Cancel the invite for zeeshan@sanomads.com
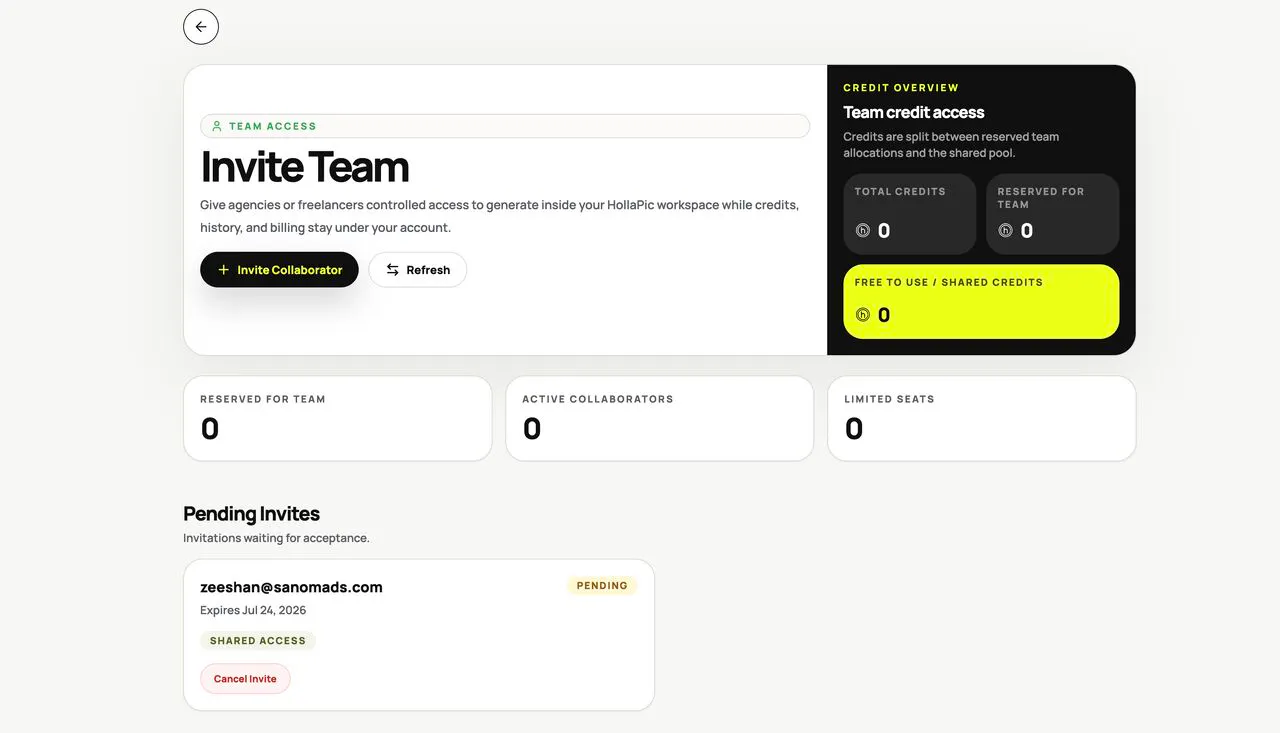Image resolution: width=1280 pixels, height=733 pixels. 245,679
